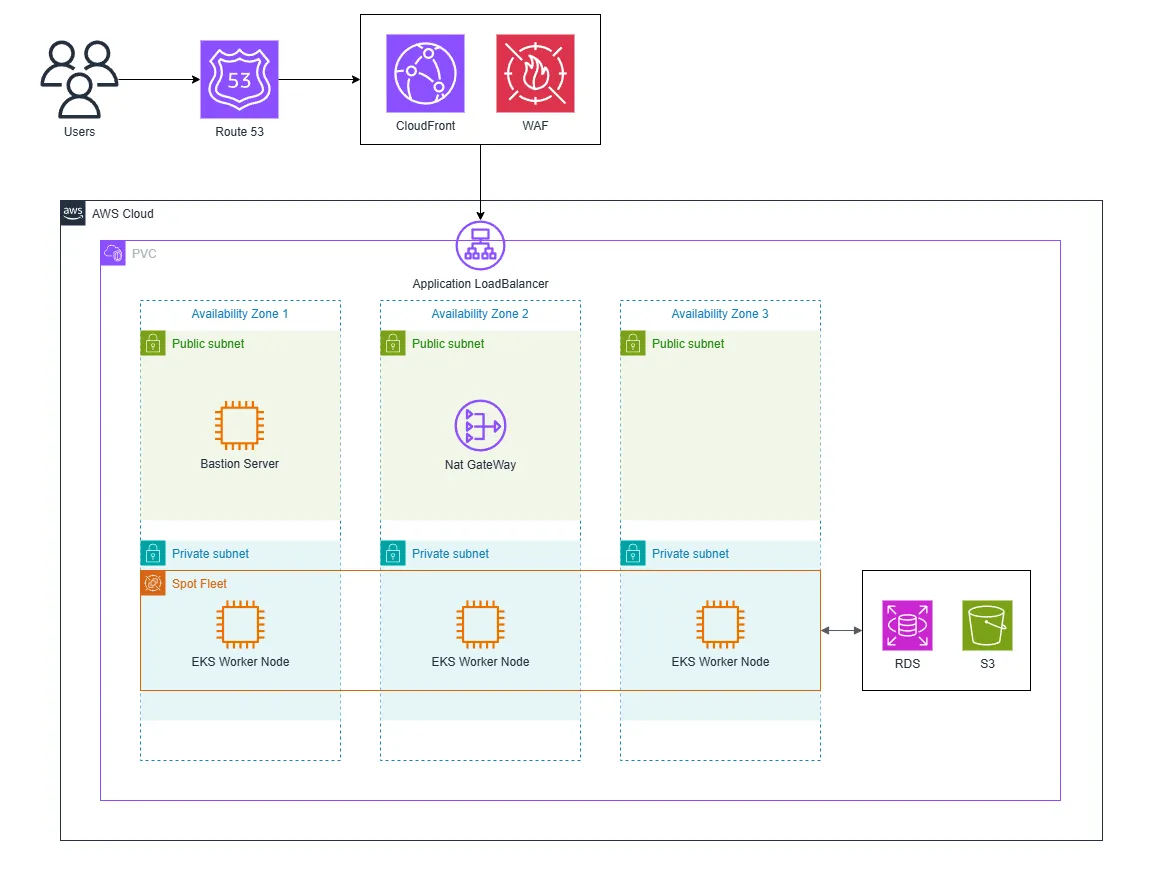Click the Route 53 icon
This screenshot has width=1160, height=880.
pyautogui.click(x=239, y=78)
